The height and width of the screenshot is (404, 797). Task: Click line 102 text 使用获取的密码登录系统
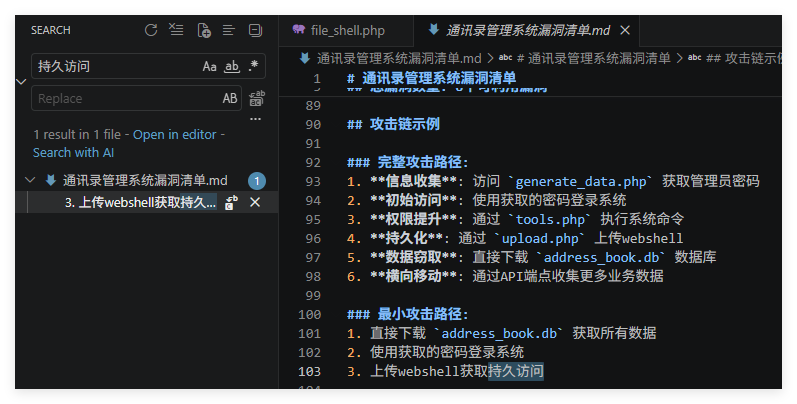(x=447, y=352)
